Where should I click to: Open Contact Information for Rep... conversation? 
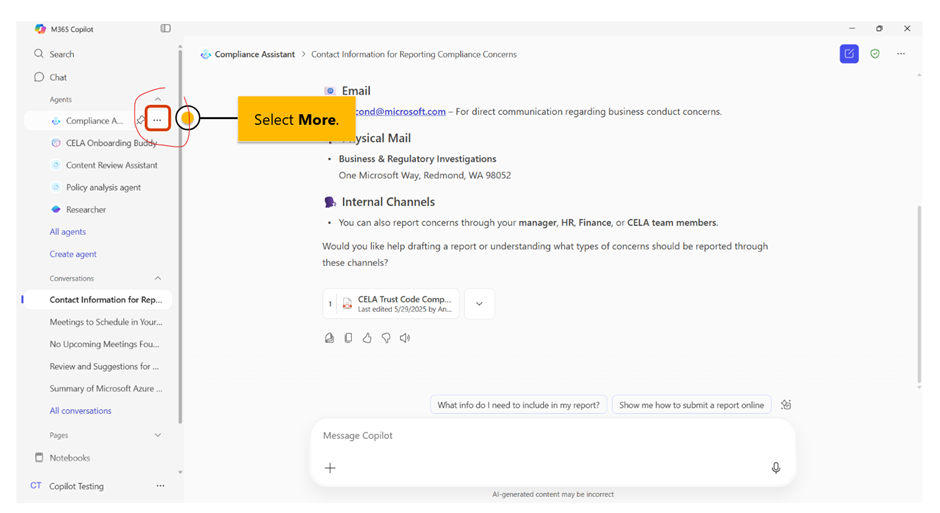click(x=98, y=299)
